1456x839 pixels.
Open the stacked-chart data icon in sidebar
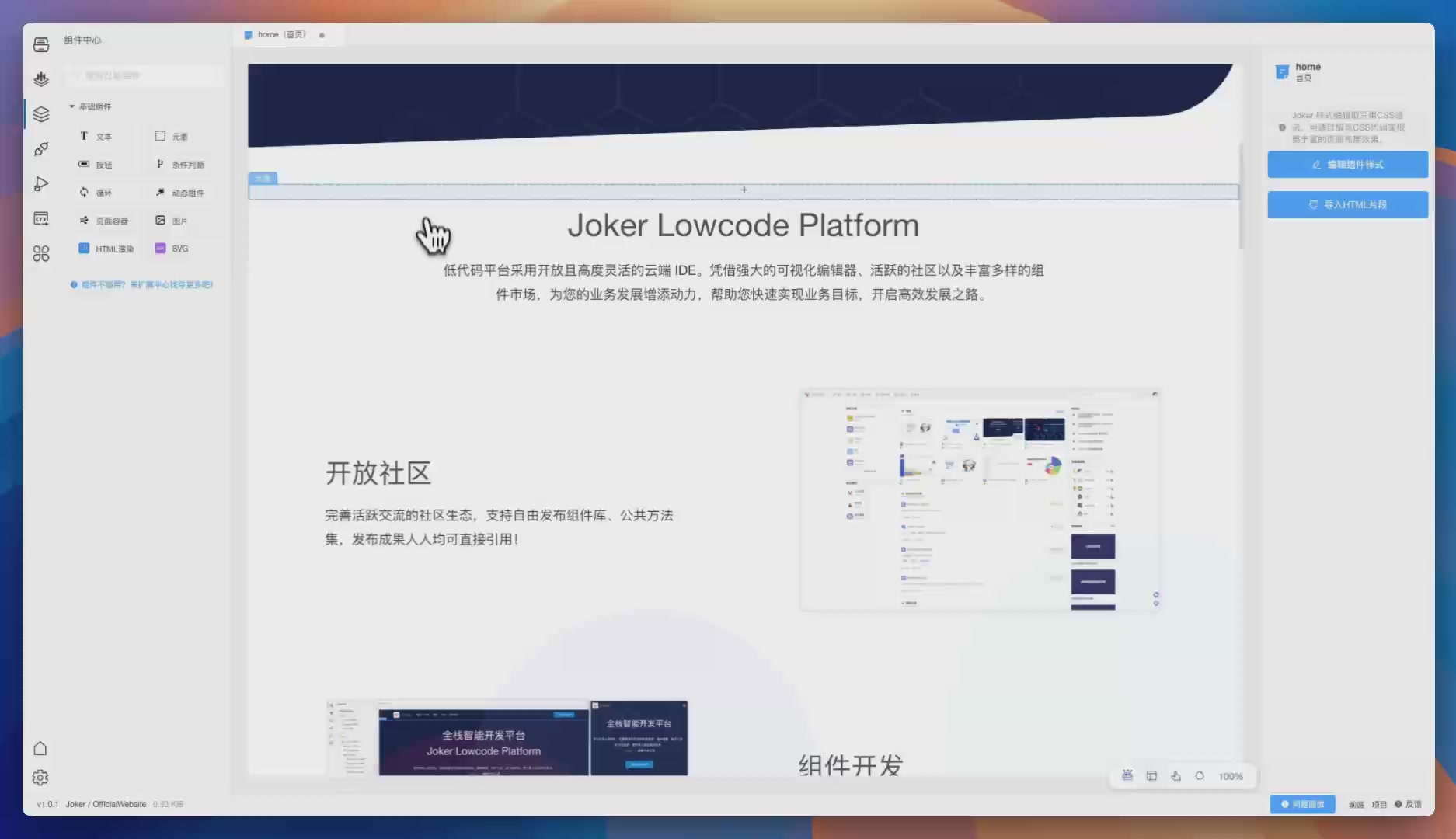pyautogui.click(x=41, y=78)
